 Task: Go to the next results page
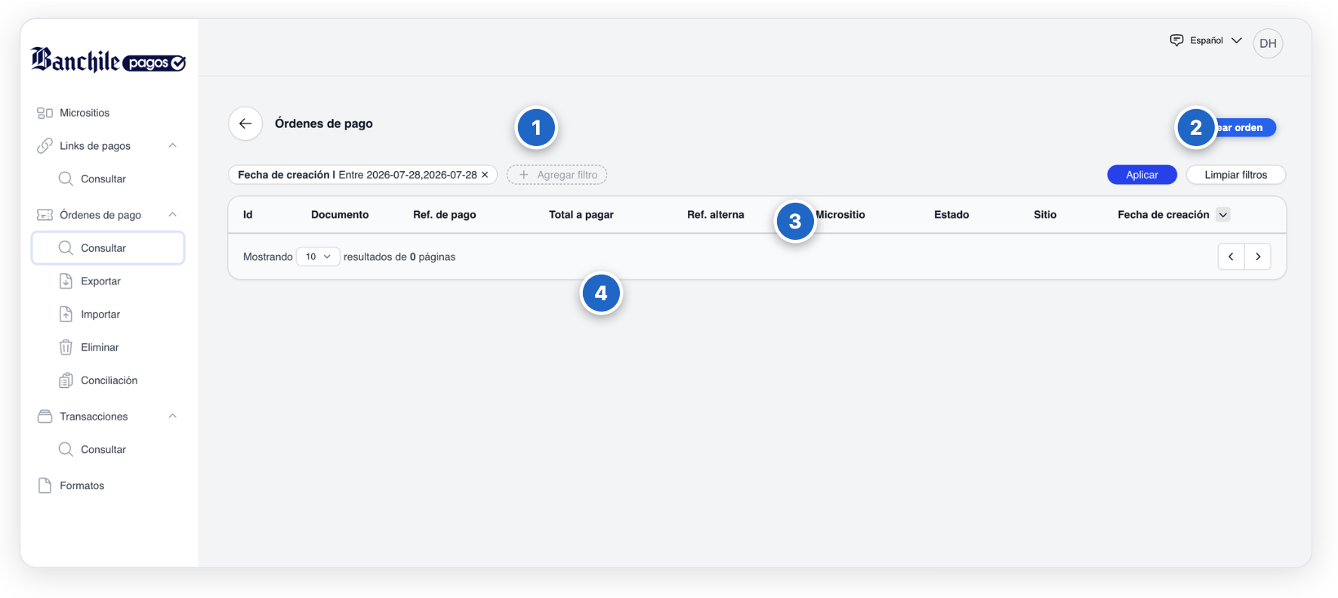point(1258,257)
